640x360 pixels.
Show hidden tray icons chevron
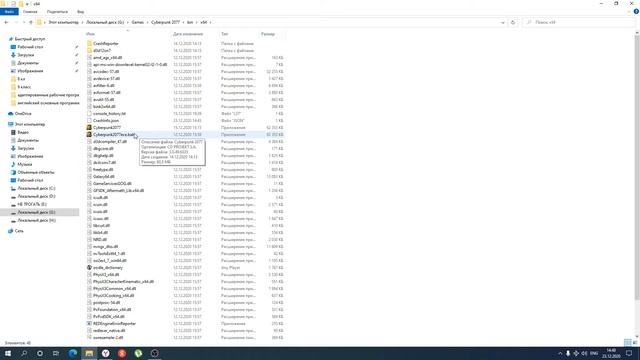coord(560,353)
